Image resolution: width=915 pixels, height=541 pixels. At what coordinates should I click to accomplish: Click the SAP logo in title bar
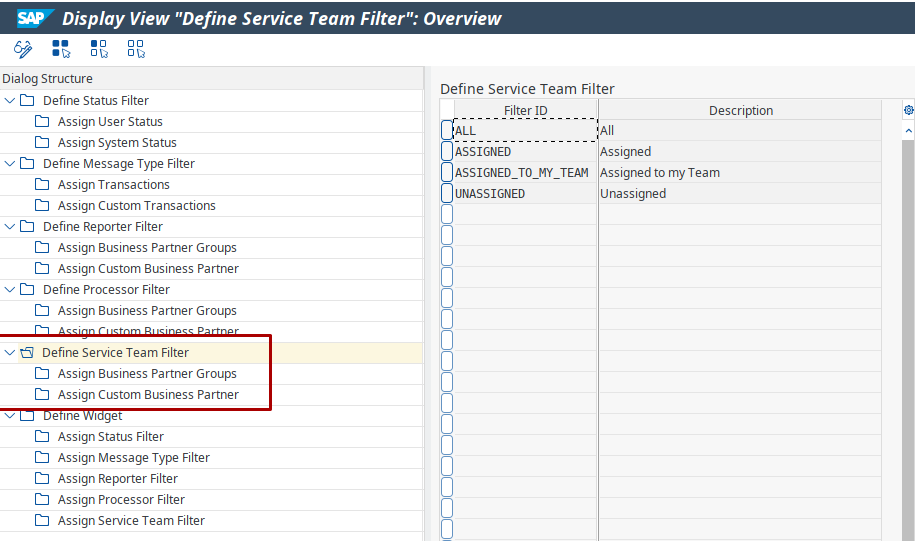[35, 18]
